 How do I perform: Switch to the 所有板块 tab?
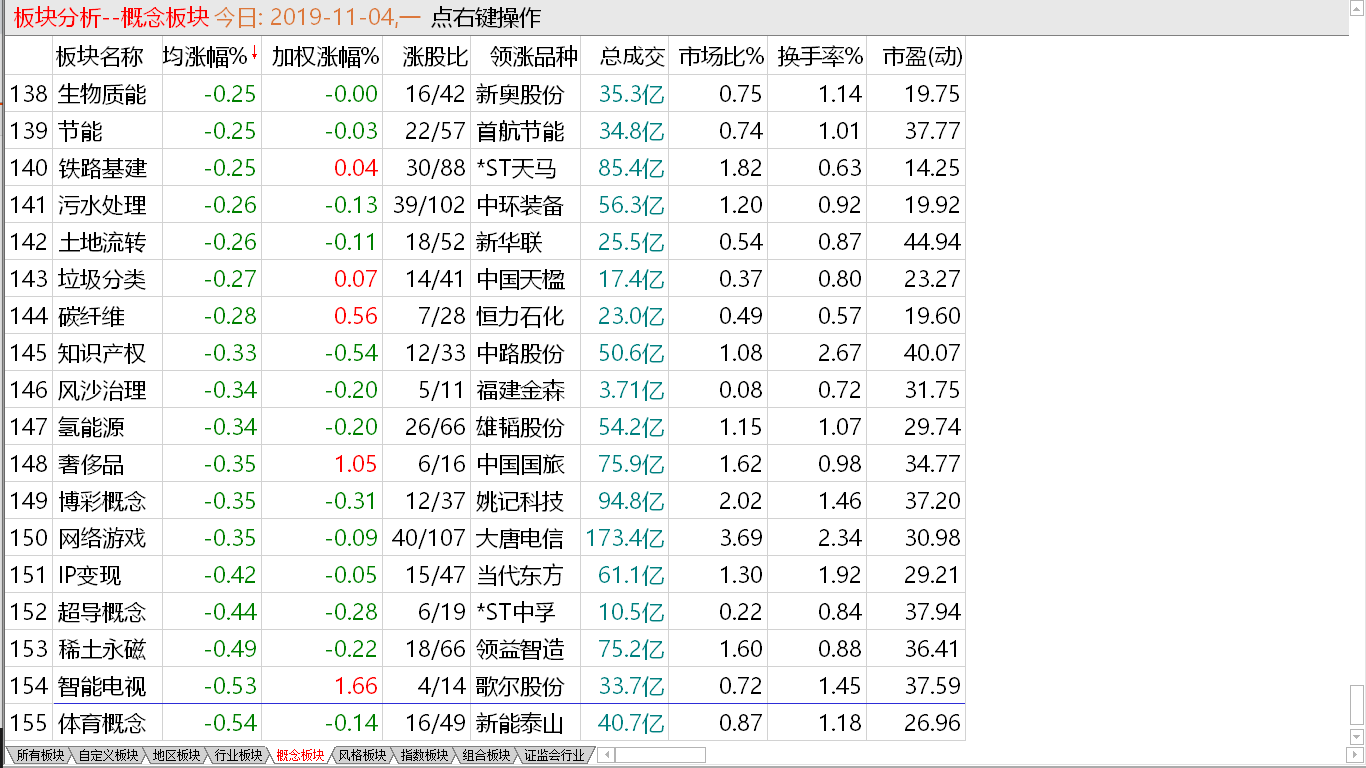[x=41, y=755]
